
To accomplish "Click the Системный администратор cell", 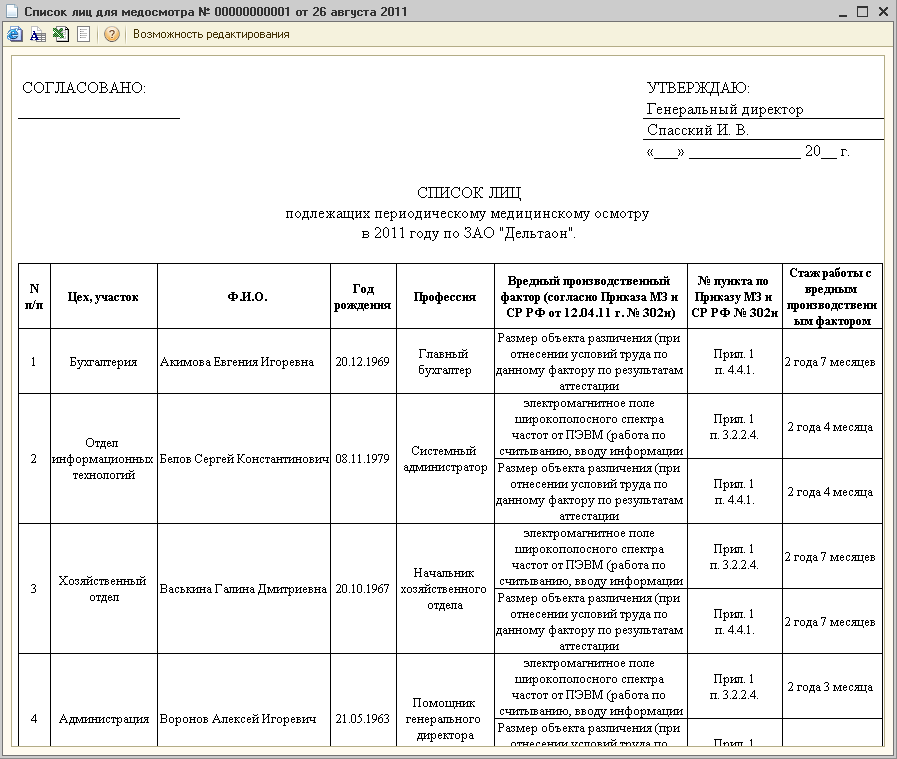I will pyautogui.click(x=445, y=459).
